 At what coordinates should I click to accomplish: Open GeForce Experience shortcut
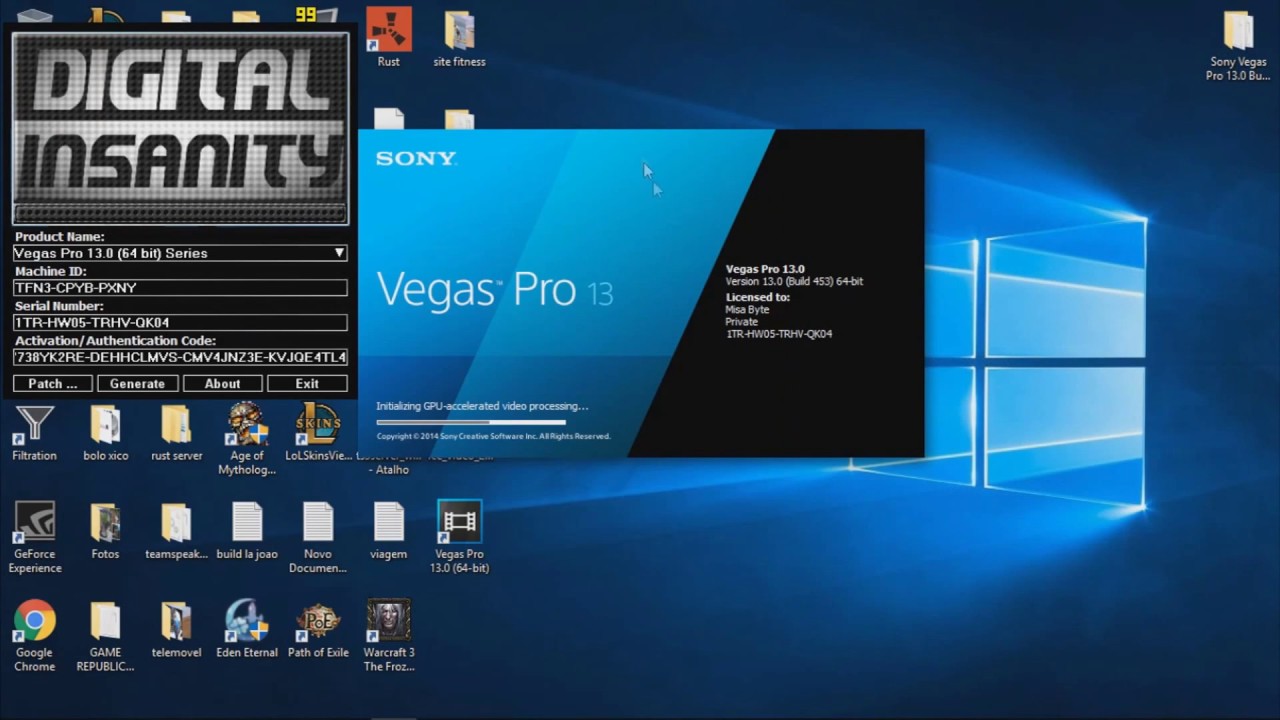tap(34, 538)
